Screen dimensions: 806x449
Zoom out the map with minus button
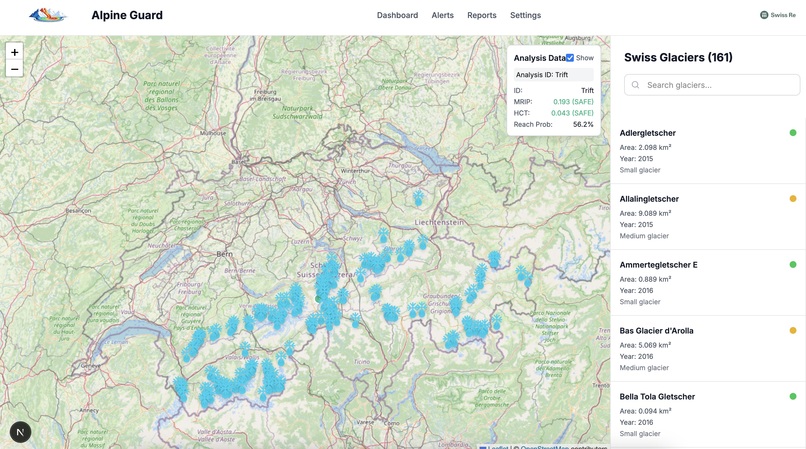click(x=14, y=69)
